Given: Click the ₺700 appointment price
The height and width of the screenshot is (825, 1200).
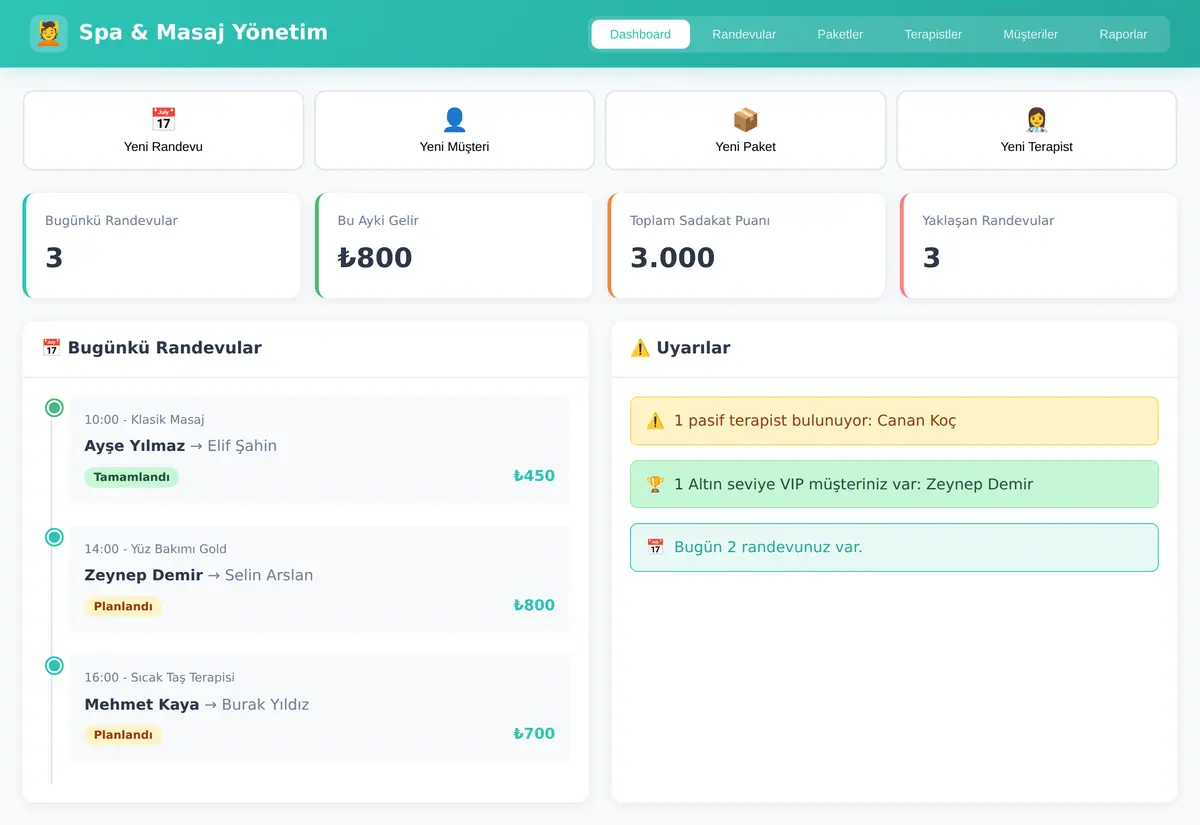Looking at the screenshot, I should pos(534,733).
